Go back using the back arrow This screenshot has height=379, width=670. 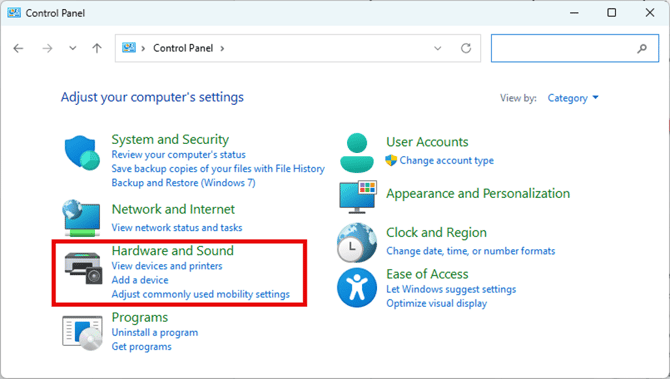click(x=18, y=48)
